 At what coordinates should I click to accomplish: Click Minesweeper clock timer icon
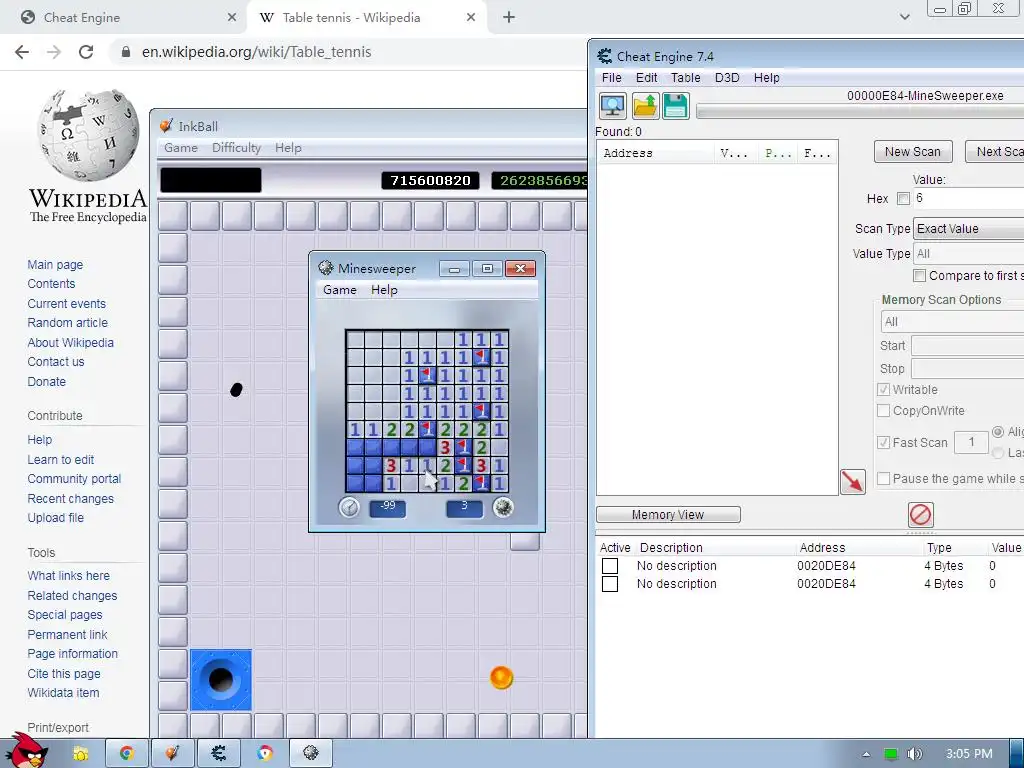[349, 507]
